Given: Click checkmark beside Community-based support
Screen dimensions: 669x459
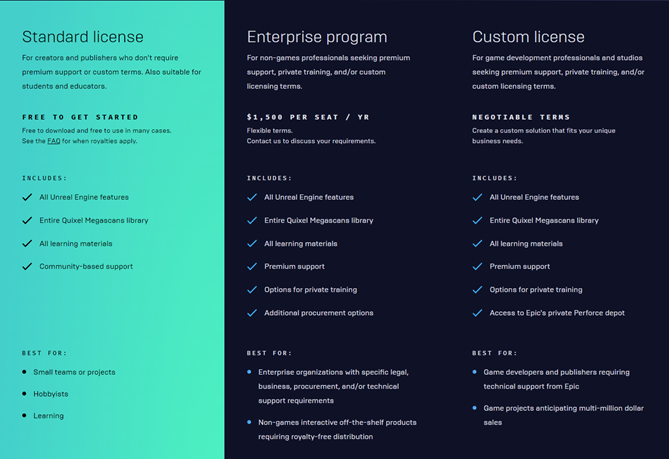Looking at the screenshot, I should 27,267.
